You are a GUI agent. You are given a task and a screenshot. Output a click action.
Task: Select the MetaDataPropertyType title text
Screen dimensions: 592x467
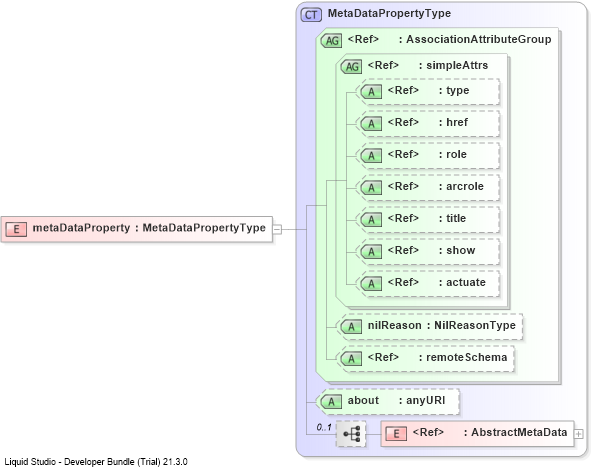(x=389, y=14)
